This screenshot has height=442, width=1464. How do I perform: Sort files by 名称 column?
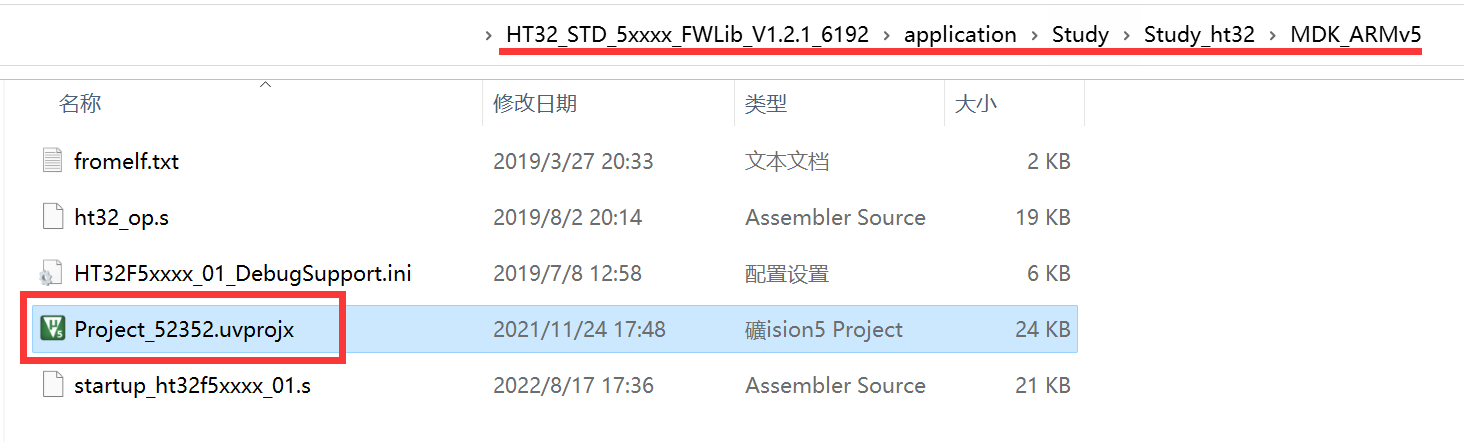(80, 103)
